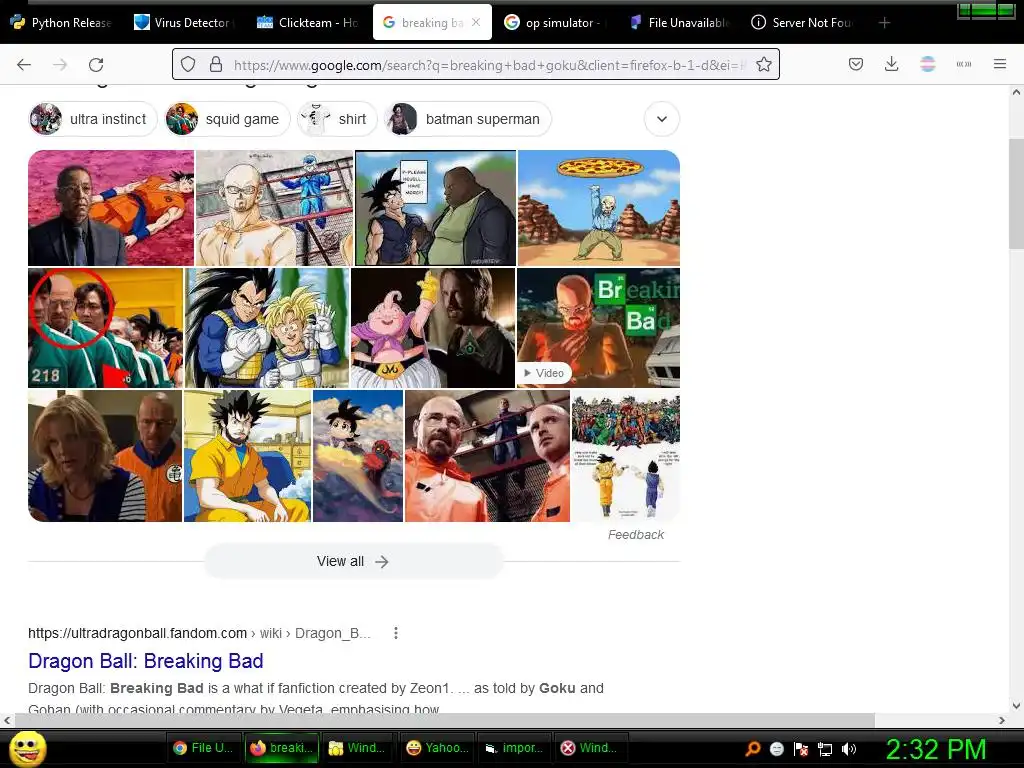Open the Raditz and Vegeta armor image

(x=267, y=328)
